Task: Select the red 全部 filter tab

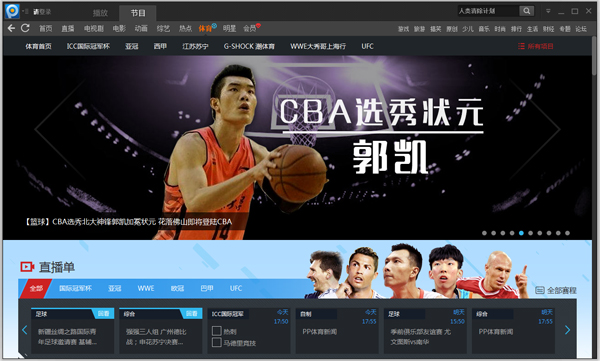Action: tap(36, 288)
